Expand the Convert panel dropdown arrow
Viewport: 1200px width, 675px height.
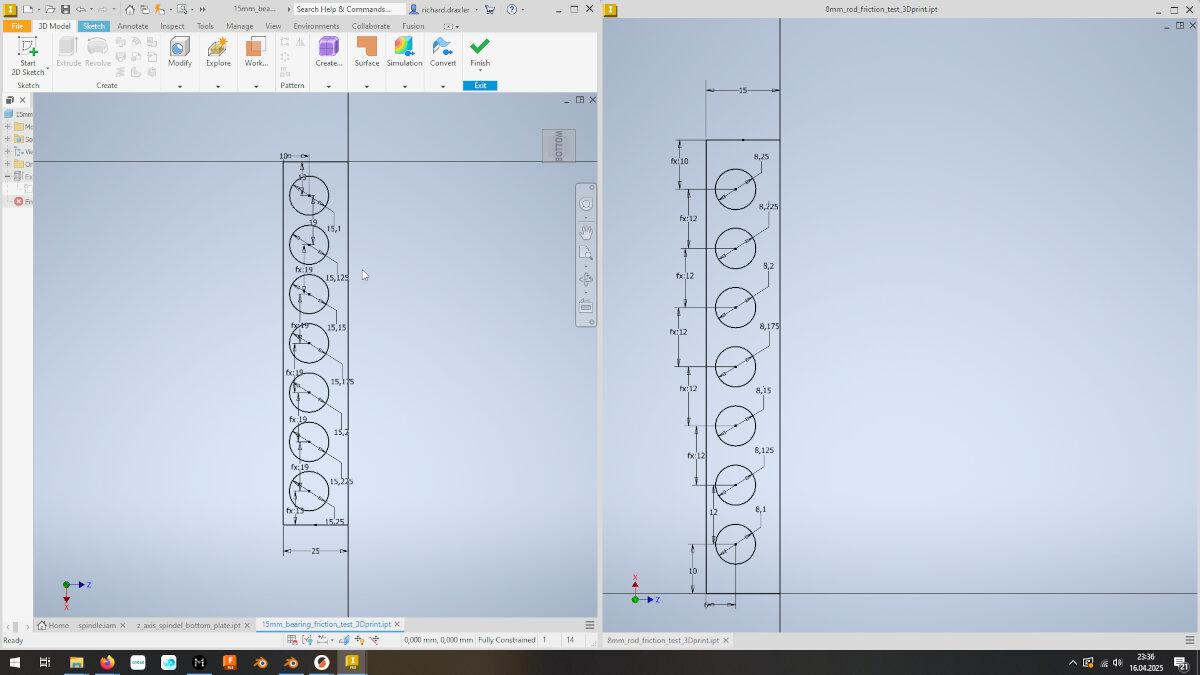443,87
